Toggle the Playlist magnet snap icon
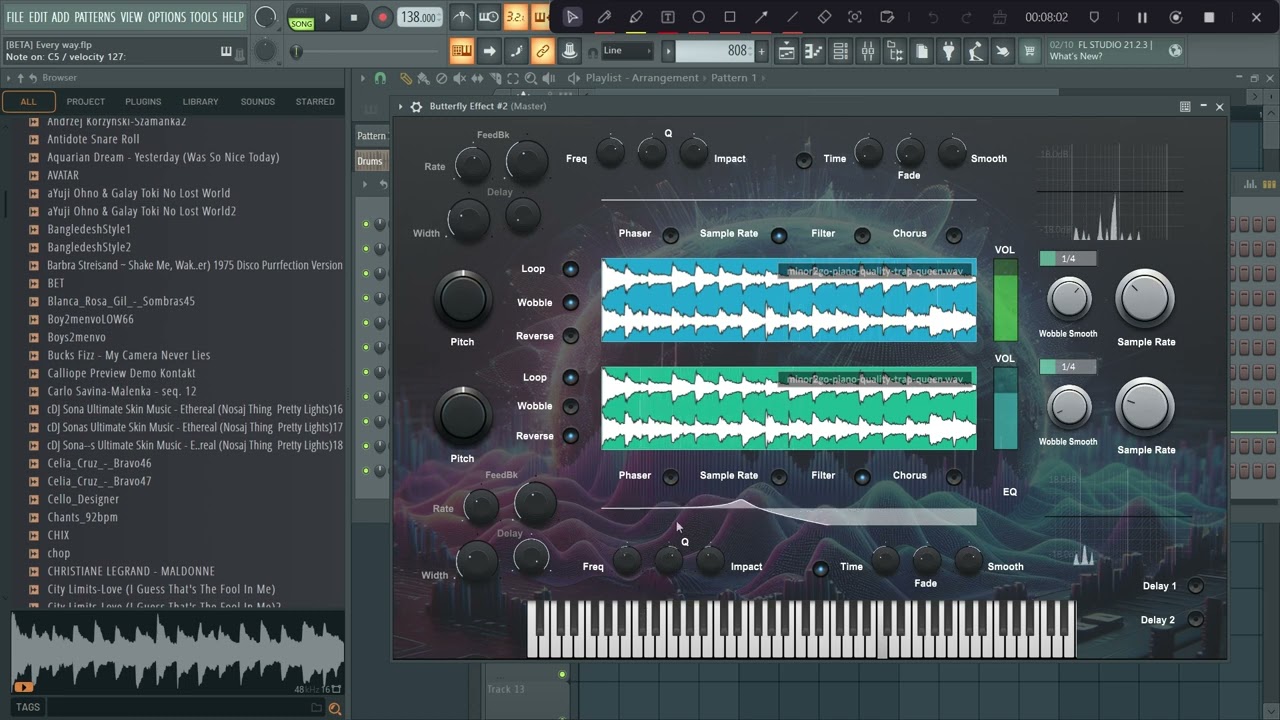This screenshot has height=720, width=1280. (x=380, y=78)
